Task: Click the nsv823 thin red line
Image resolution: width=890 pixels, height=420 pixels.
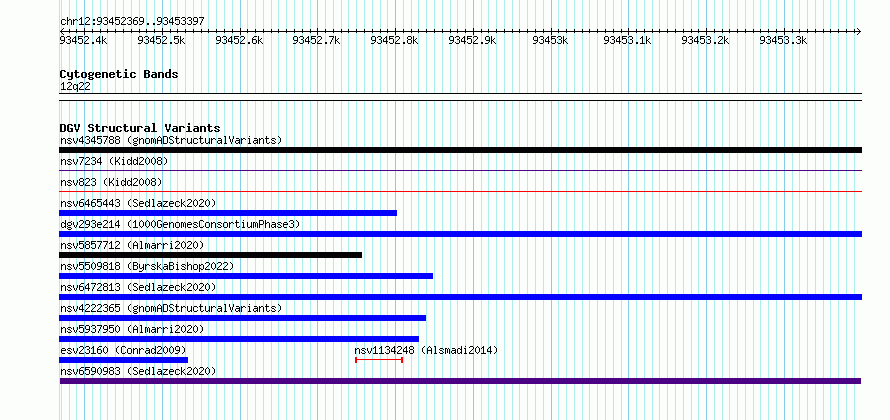Action: [460, 191]
